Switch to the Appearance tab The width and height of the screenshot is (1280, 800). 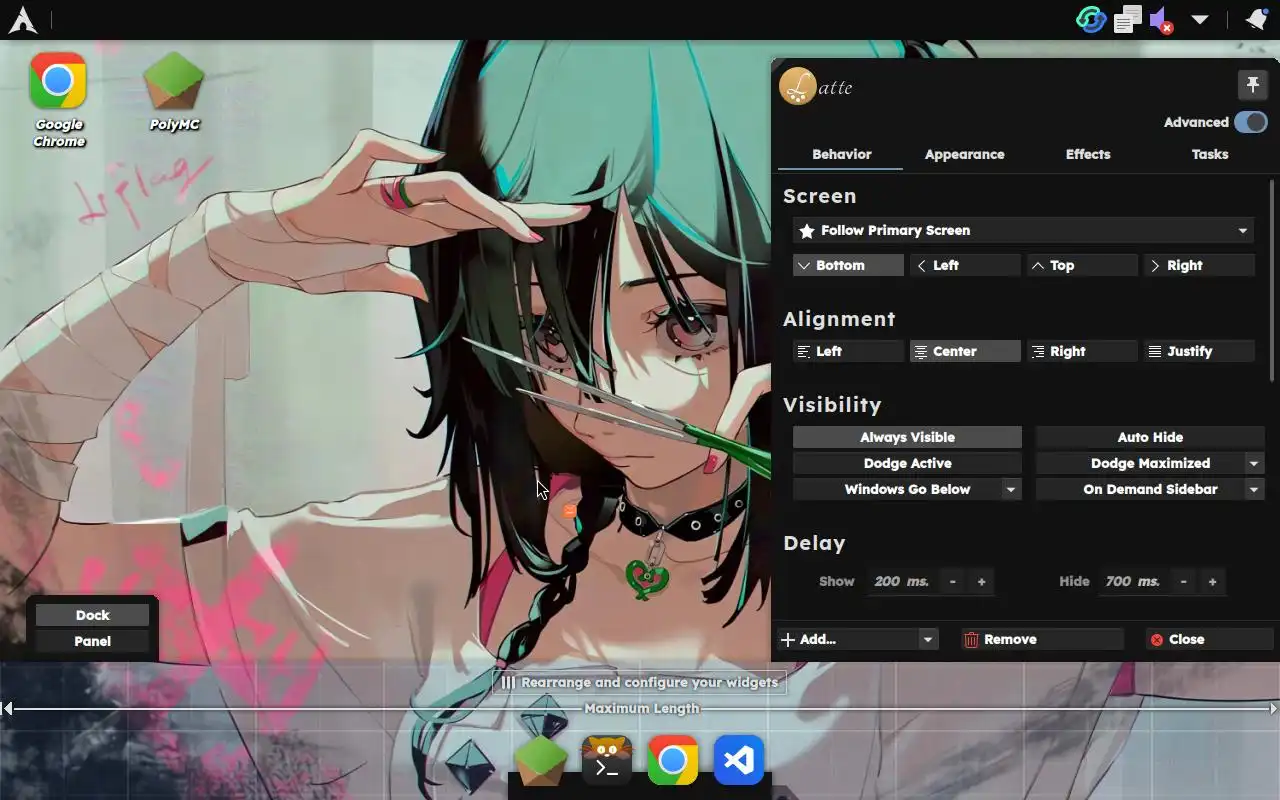tap(964, 155)
